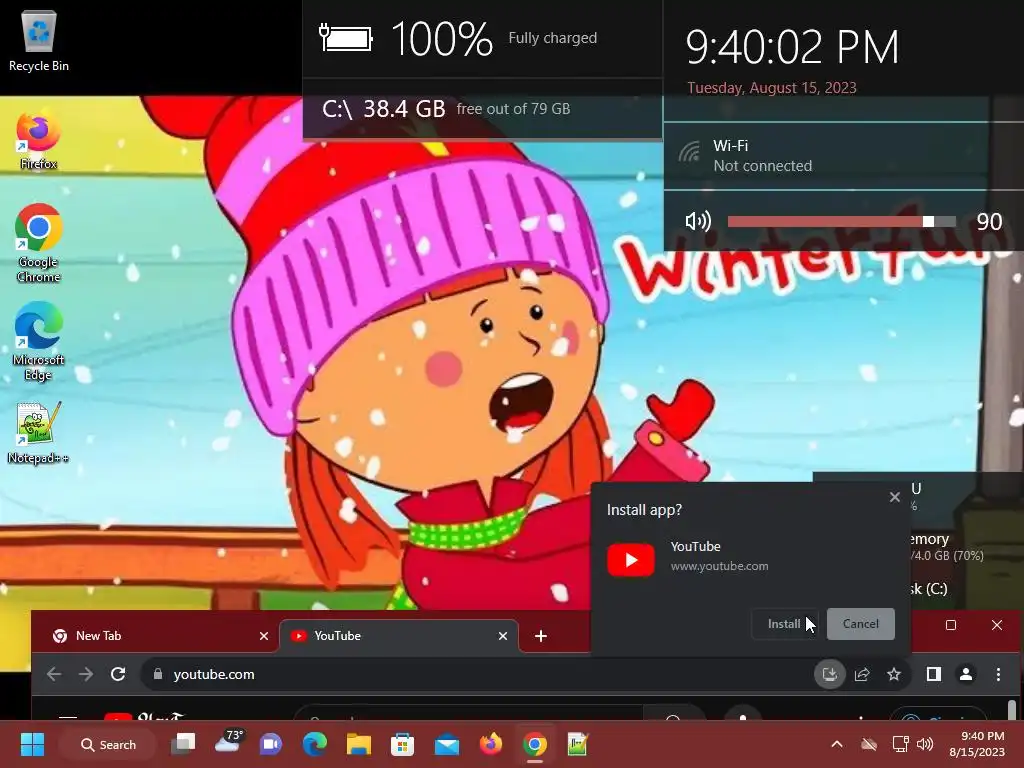Click Install in the Install app dialog

[784, 624]
